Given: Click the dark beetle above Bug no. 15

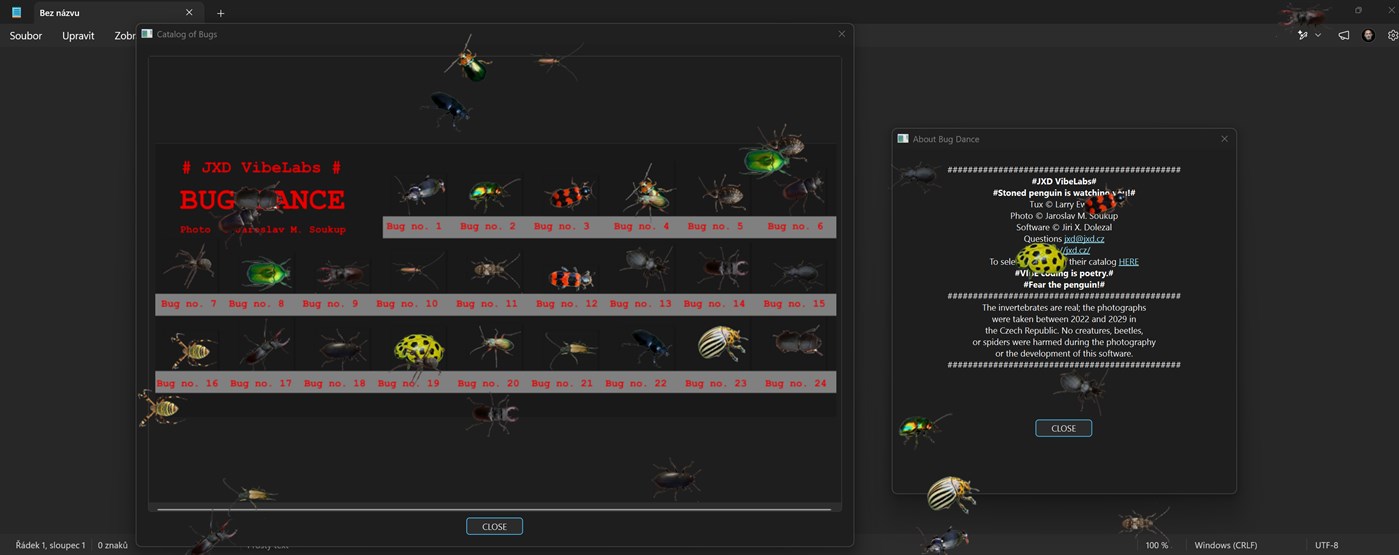Looking at the screenshot, I should 797,272.
